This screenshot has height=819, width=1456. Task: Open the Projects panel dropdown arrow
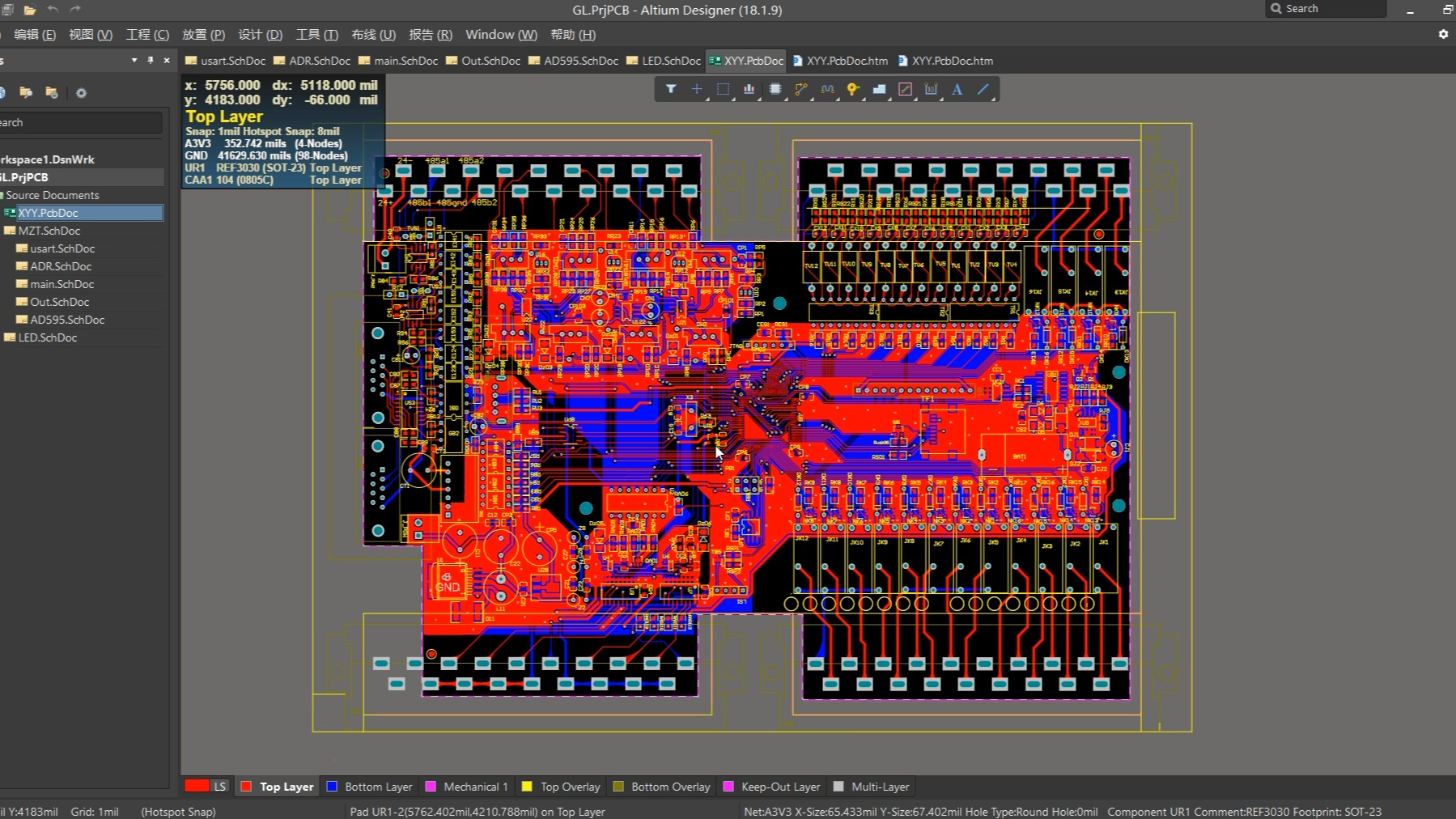click(134, 60)
